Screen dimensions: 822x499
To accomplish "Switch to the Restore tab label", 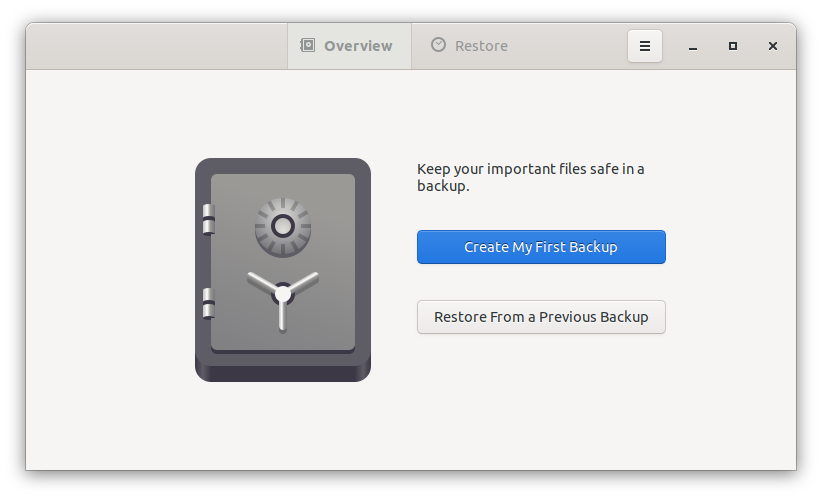I will pyautogui.click(x=481, y=46).
